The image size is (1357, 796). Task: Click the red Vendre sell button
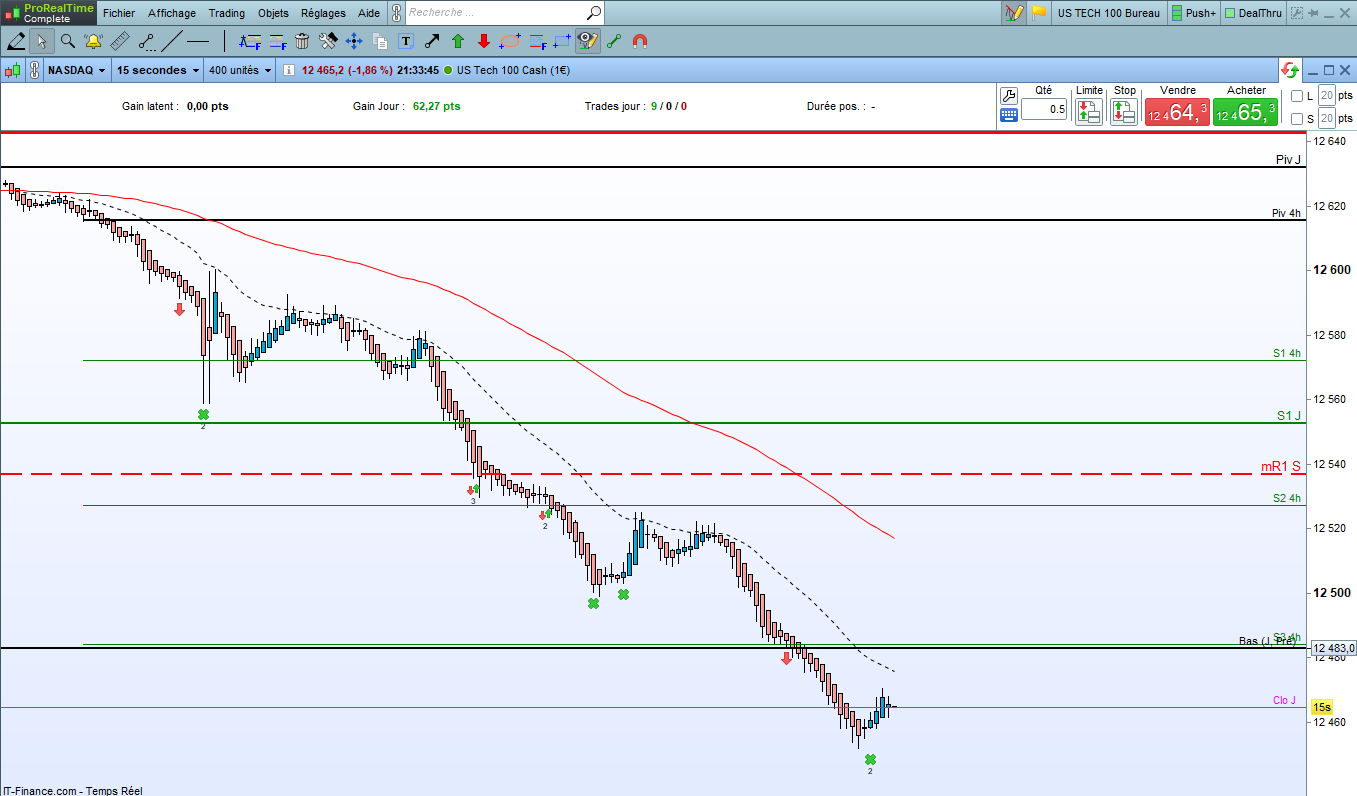tap(1177, 112)
